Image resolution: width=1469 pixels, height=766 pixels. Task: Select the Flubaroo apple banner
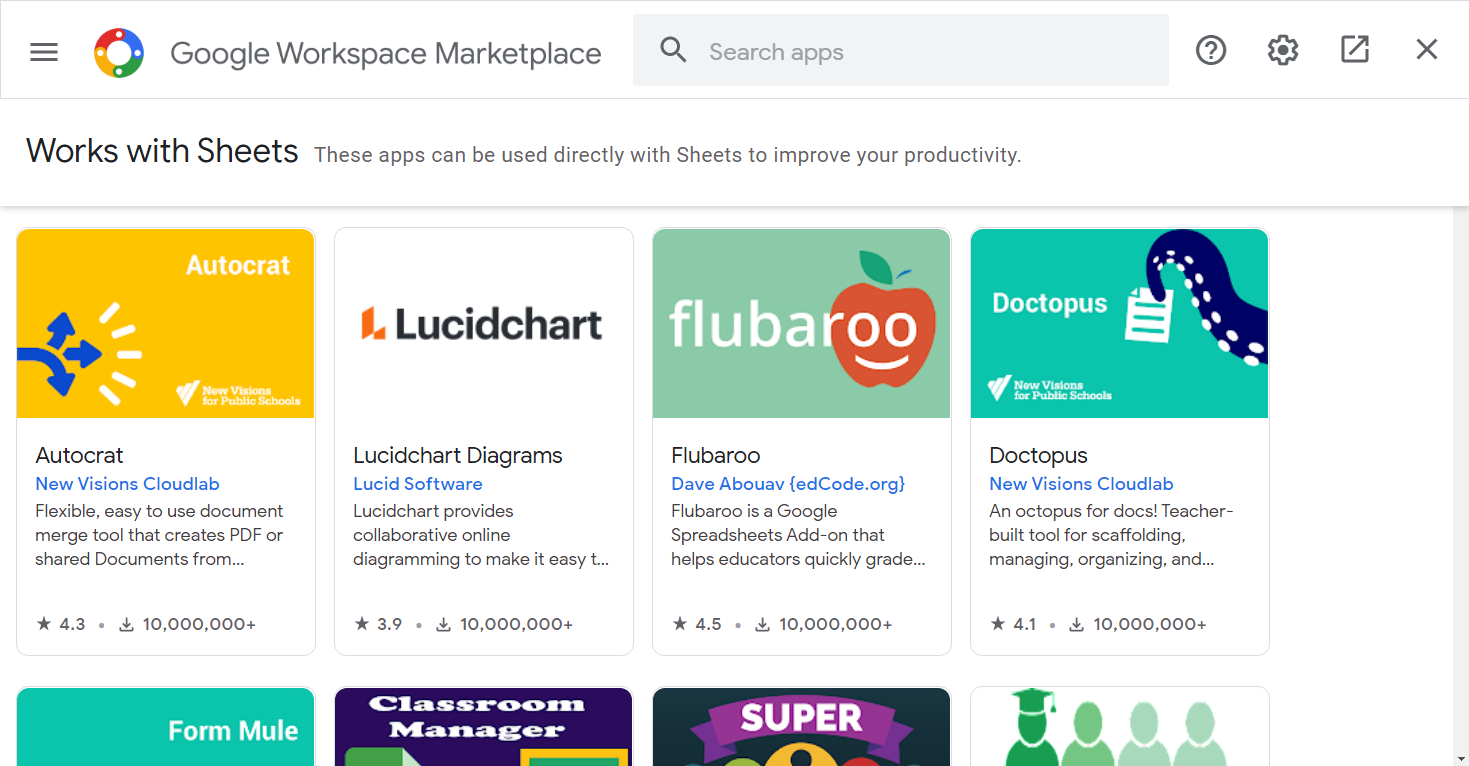pyautogui.click(x=802, y=323)
